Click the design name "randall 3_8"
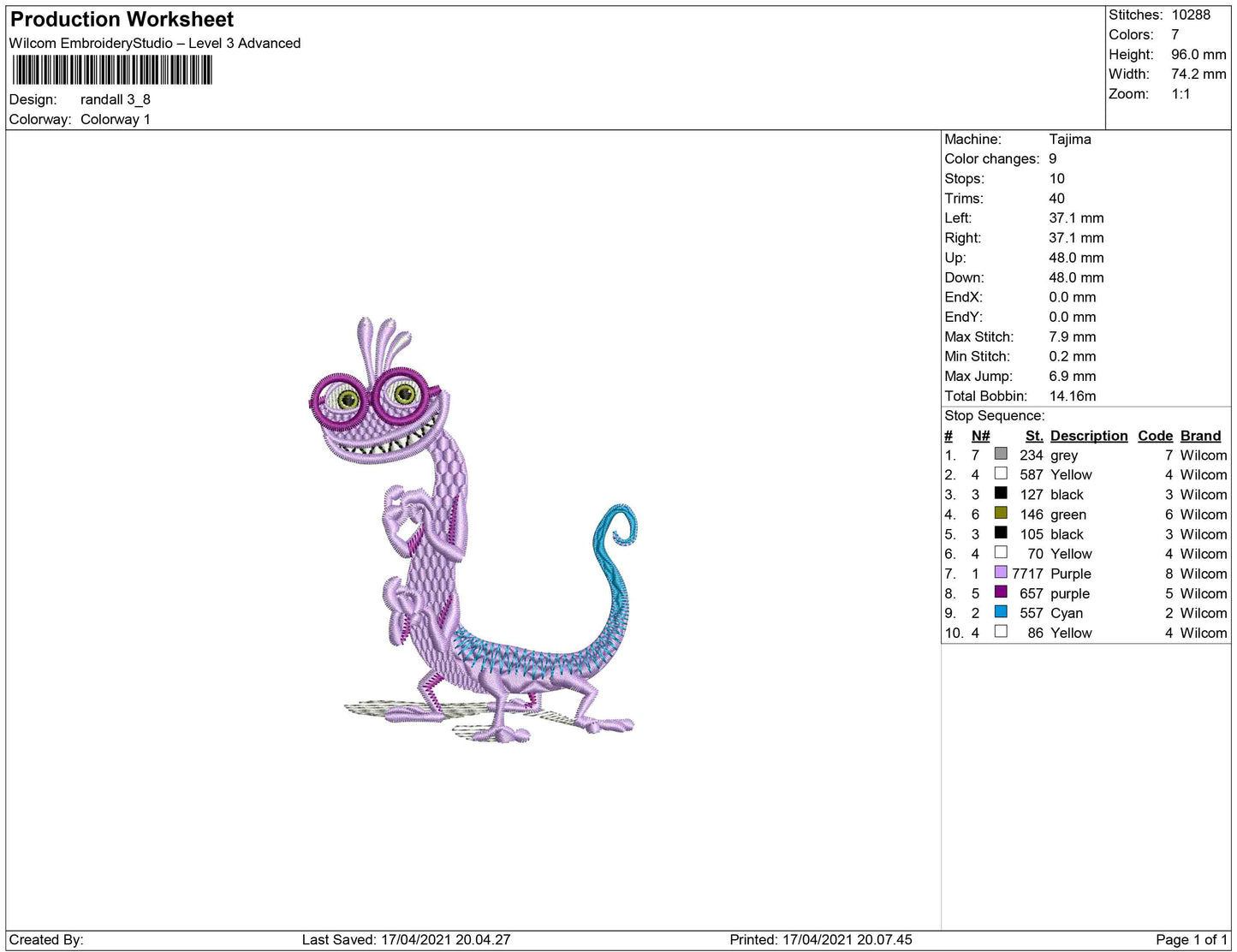 pos(116,99)
